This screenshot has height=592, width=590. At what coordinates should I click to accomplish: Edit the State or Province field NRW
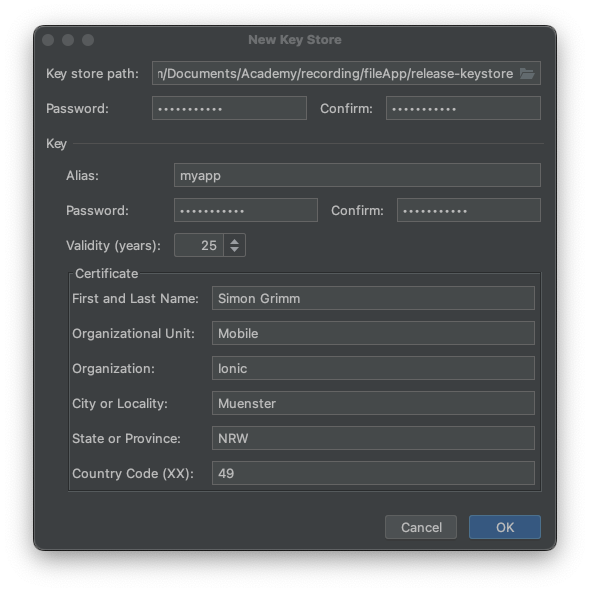pos(373,438)
